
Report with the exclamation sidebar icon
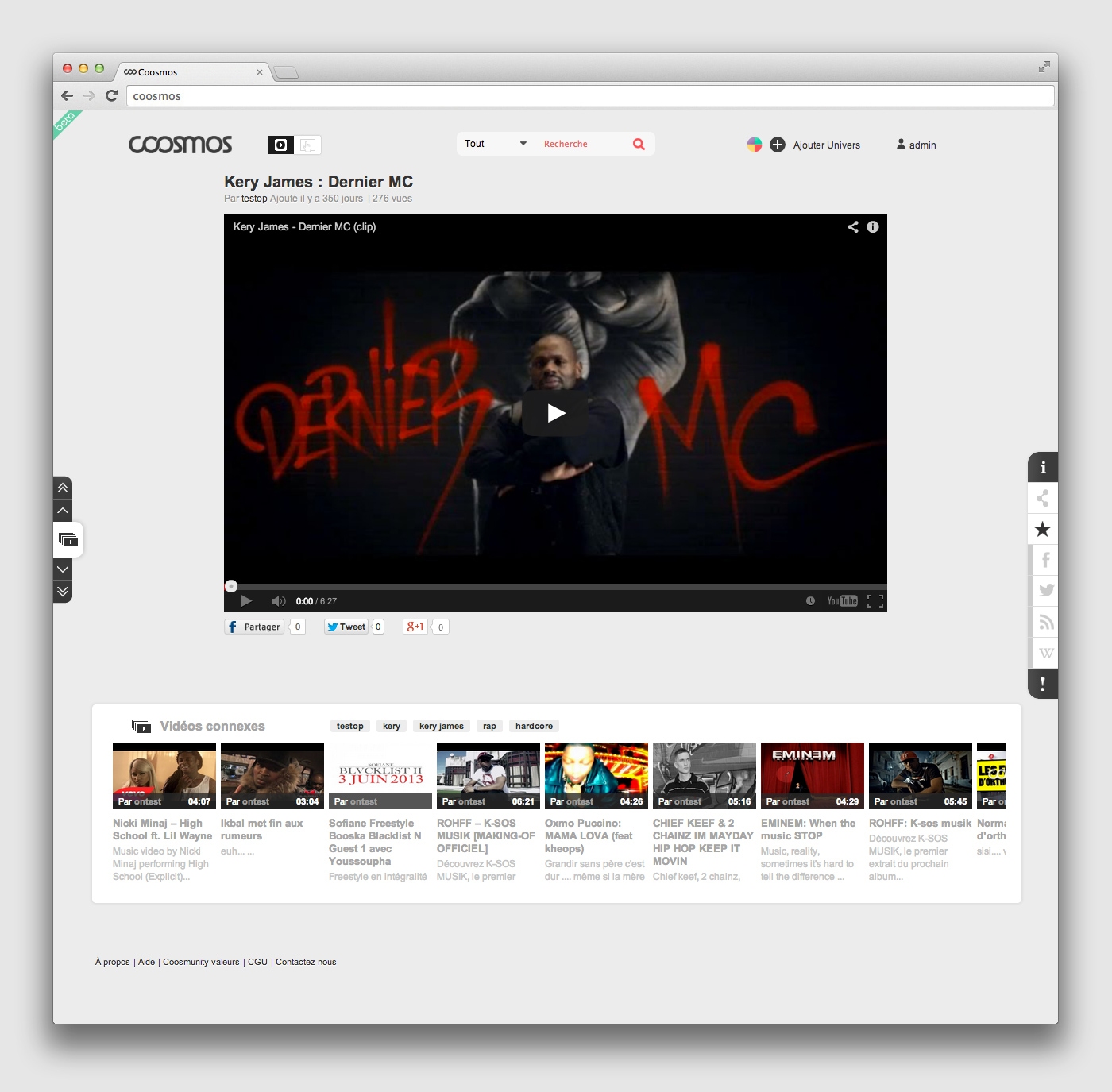click(1043, 683)
